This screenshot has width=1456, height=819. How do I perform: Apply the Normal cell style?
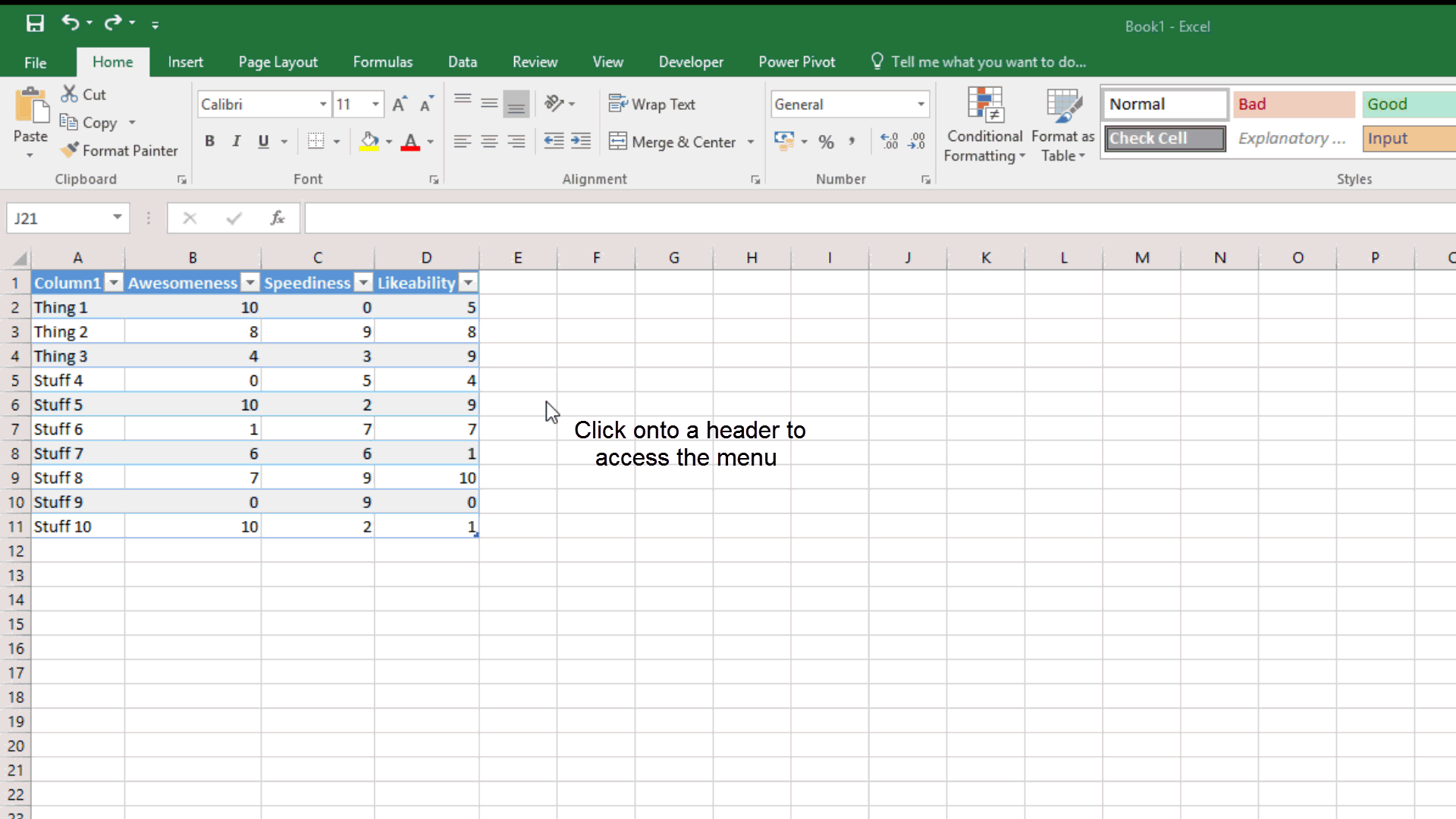(x=1165, y=104)
